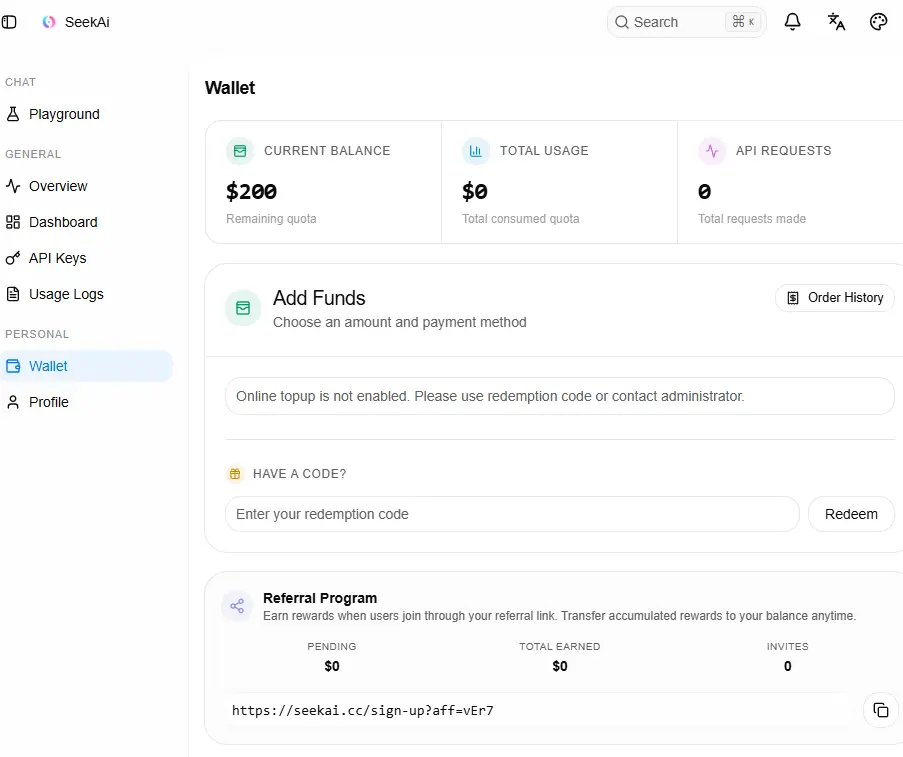Click the API Keys key icon
The image size is (903, 757).
click(x=13, y=258)
